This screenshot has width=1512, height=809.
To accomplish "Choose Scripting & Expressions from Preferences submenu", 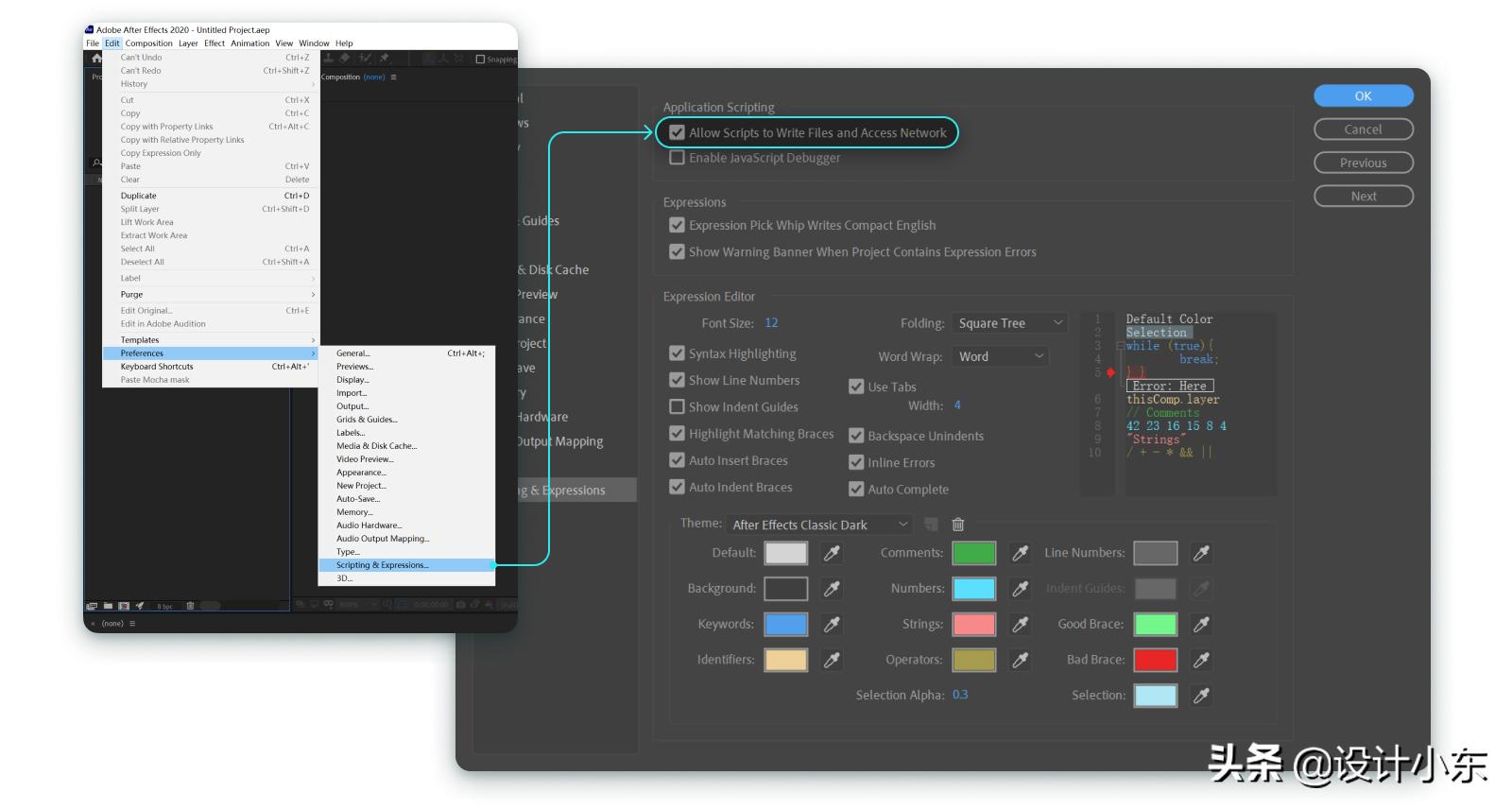I will click(x=406, y=565).
